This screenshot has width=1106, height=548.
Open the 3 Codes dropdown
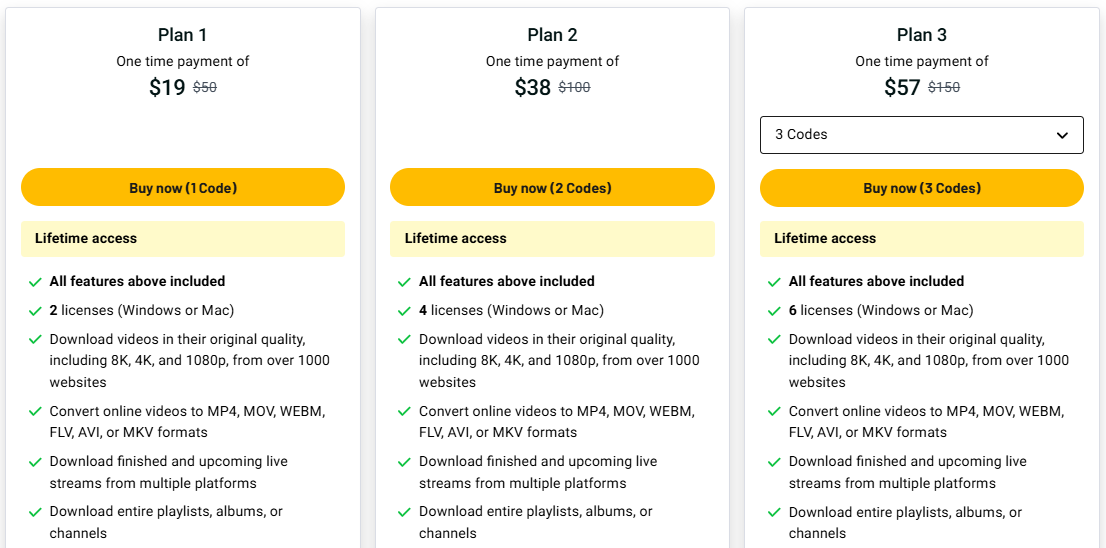coord(921,135)
